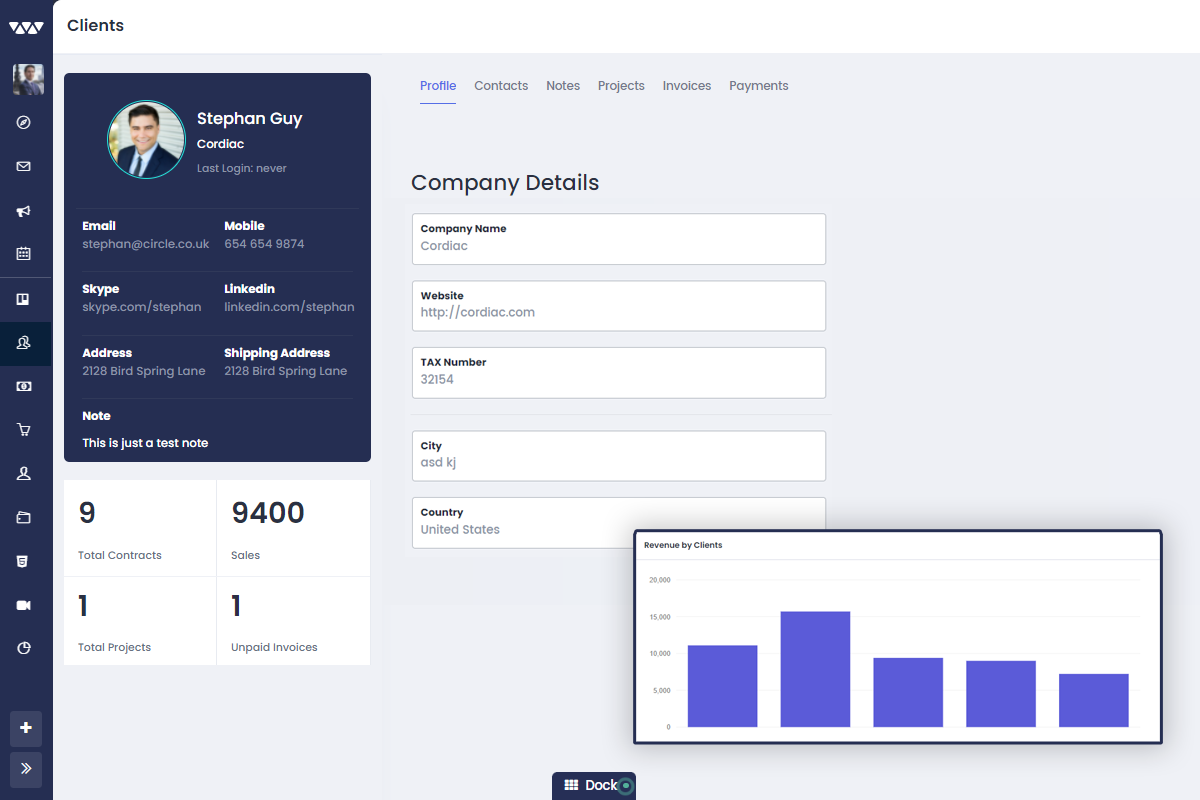Open the video meetings sidebar icon
Viewport: 1200px width, 800px height.
point(25,605)
